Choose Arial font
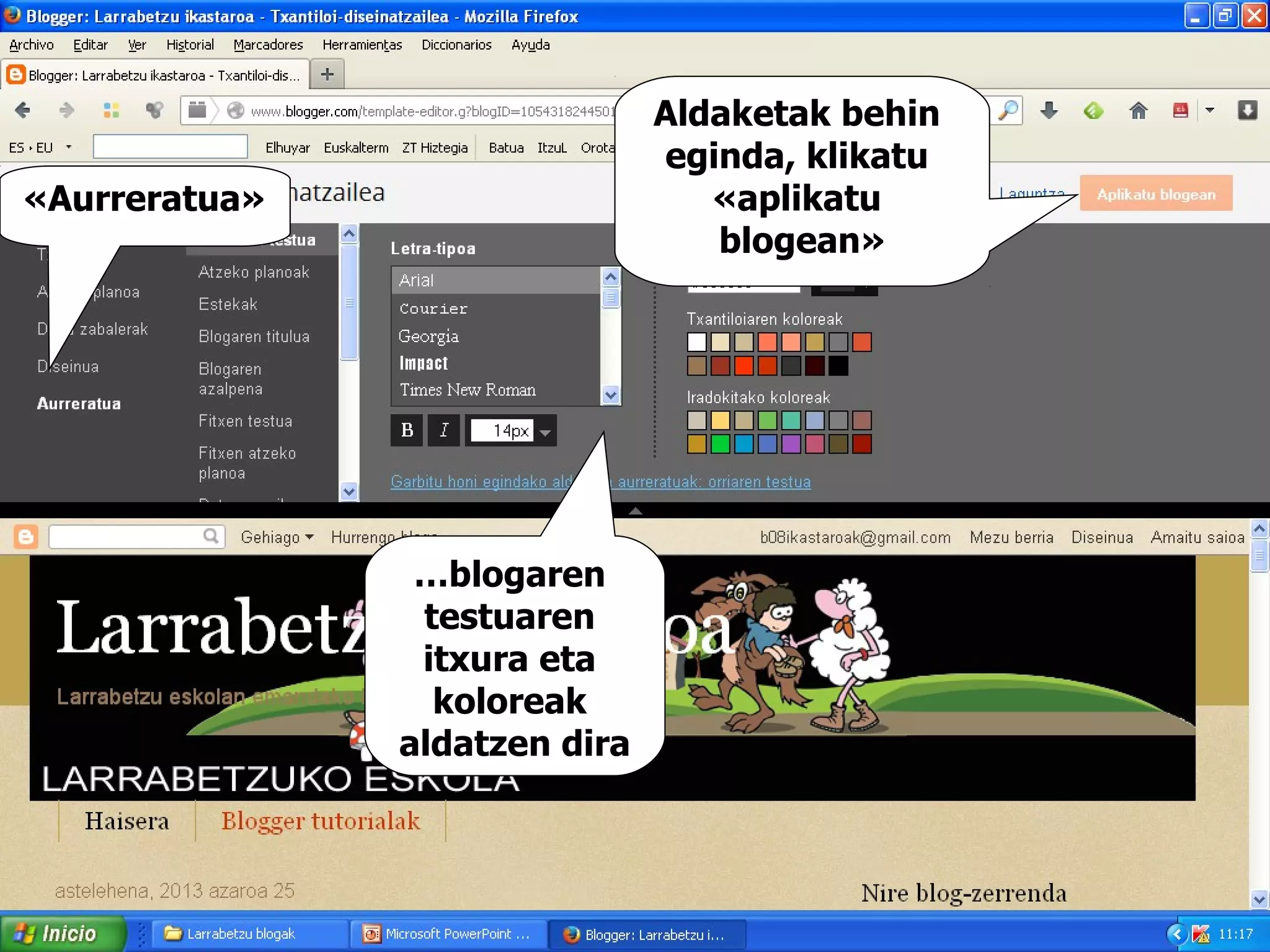1270x952 pixels. pos(496,280)
